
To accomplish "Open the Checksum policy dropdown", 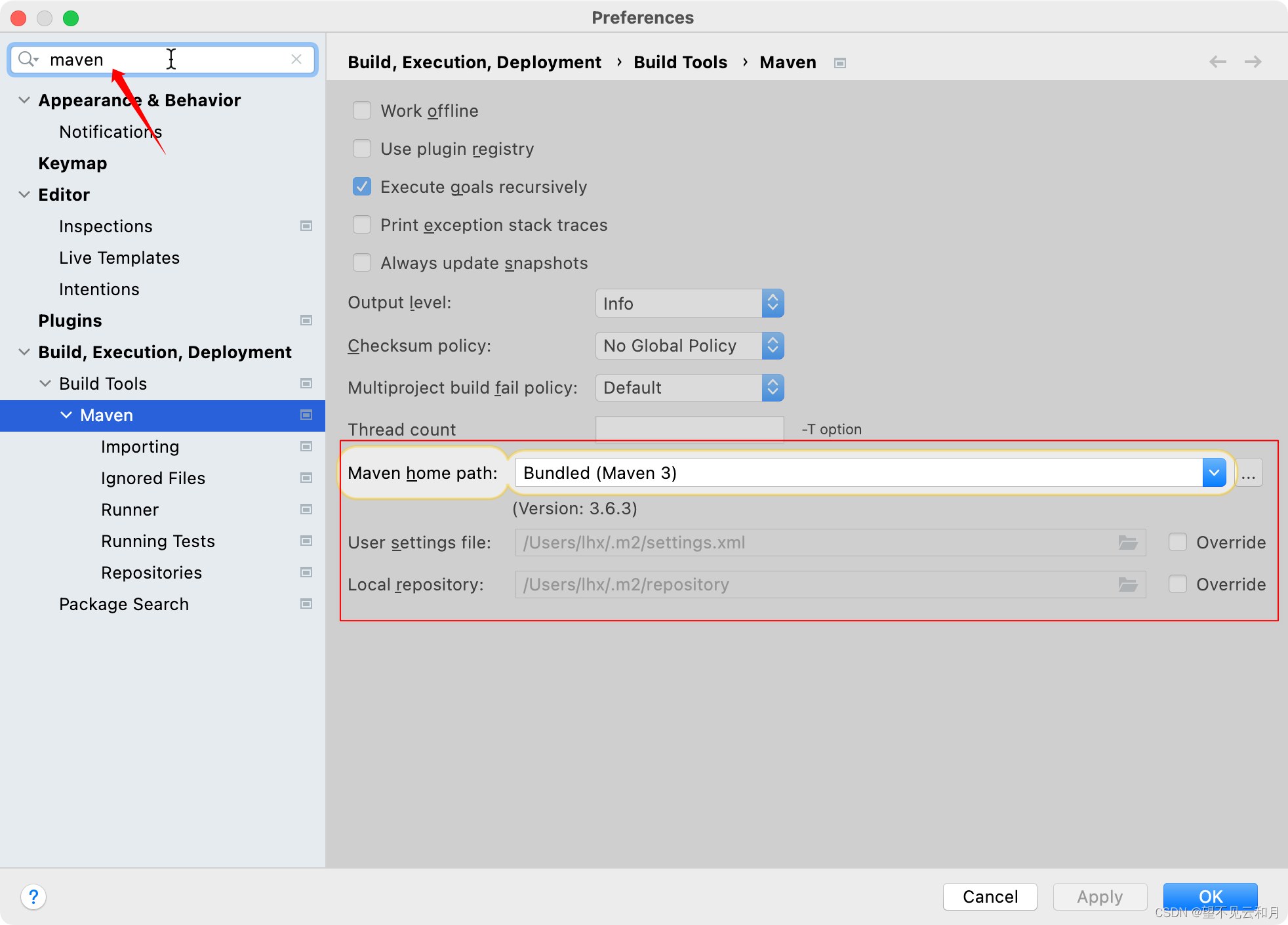I will pyautogui.click(x=690, y=345).
